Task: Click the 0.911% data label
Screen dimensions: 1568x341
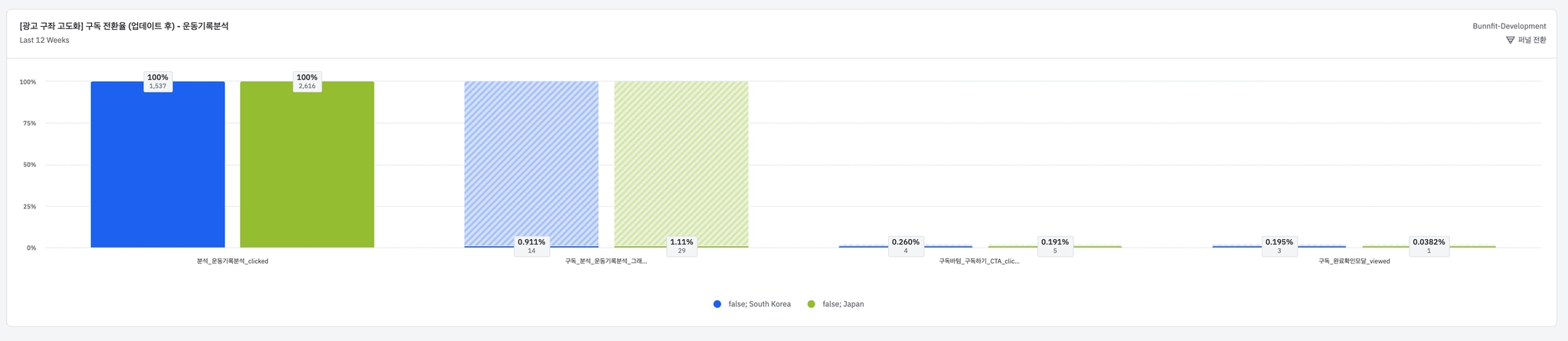Action: point(531,242)
